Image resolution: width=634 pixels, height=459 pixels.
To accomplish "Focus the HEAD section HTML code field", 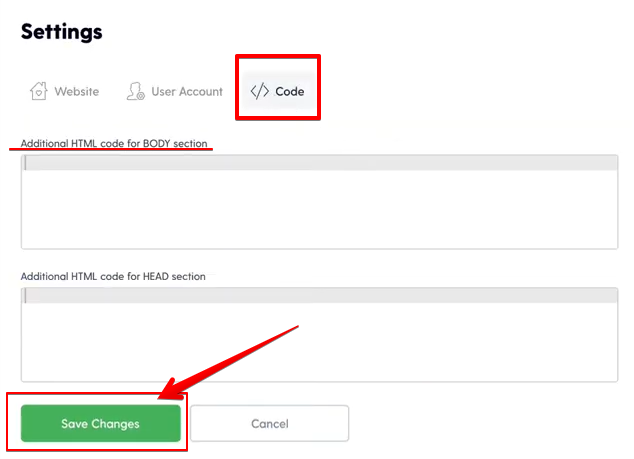I will [x=319, y=334].
